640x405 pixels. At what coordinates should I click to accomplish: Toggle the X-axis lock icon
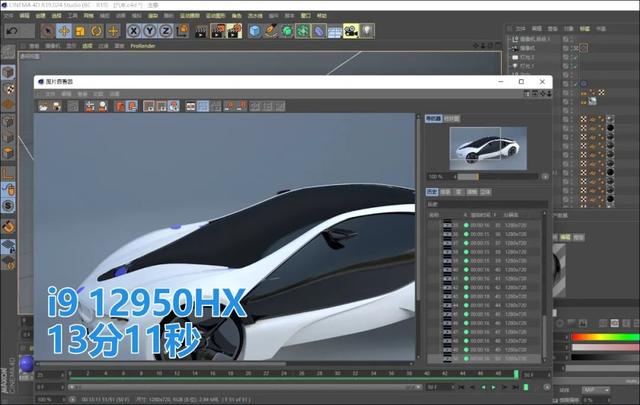(x=134, y=31)
